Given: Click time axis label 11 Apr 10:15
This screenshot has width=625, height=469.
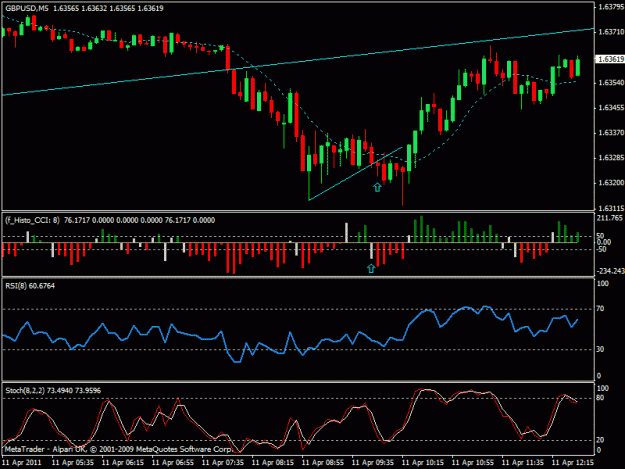Looking at the screenshot, I should 423,463.
